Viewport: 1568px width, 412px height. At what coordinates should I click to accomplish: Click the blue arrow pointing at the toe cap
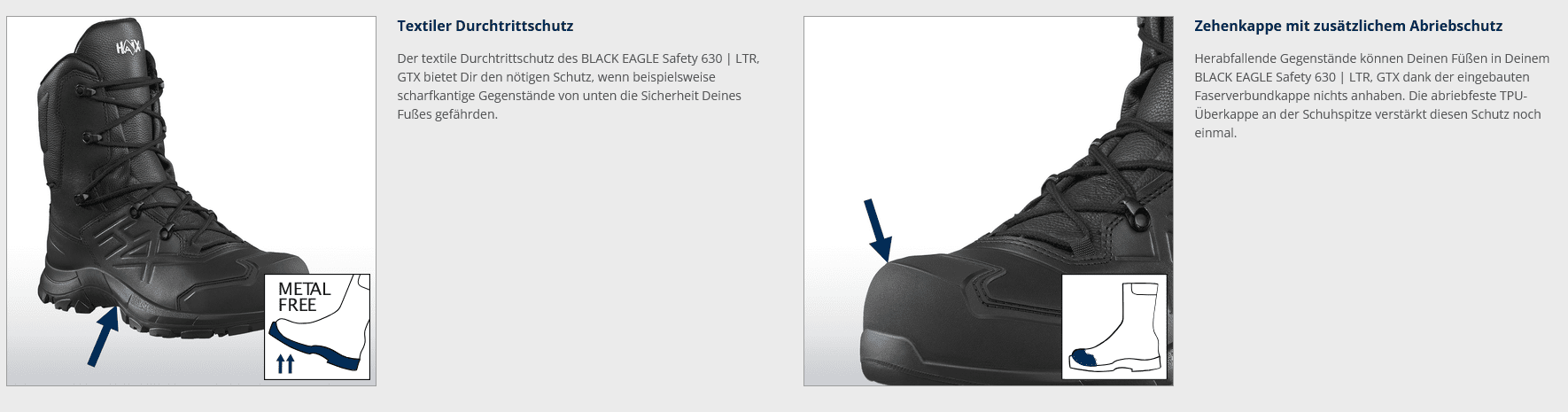(878, 229)
